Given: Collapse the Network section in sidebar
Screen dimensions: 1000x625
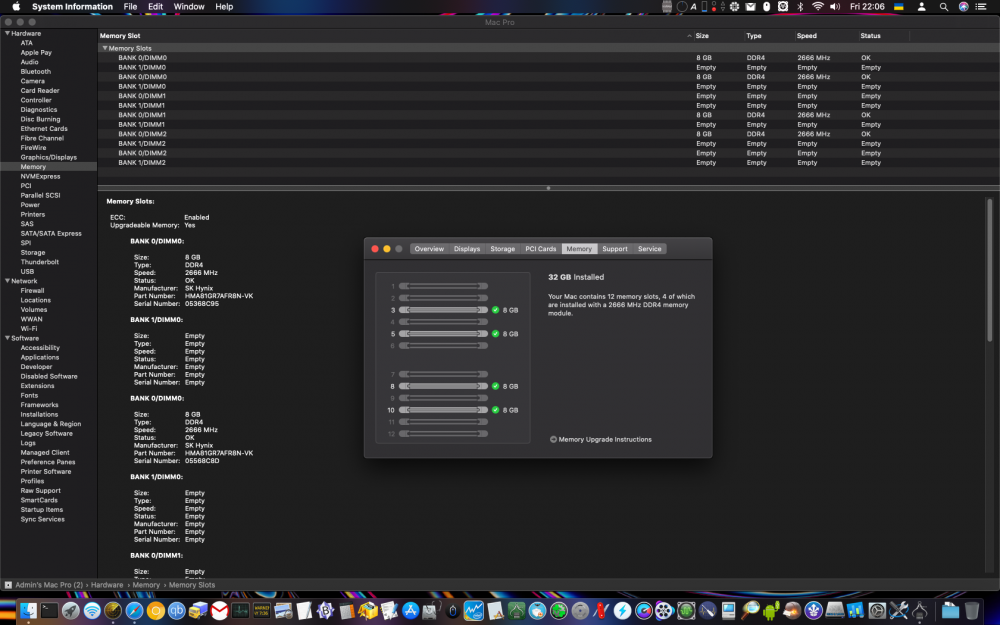Looking at the screenshot, I should click(8, 281).
